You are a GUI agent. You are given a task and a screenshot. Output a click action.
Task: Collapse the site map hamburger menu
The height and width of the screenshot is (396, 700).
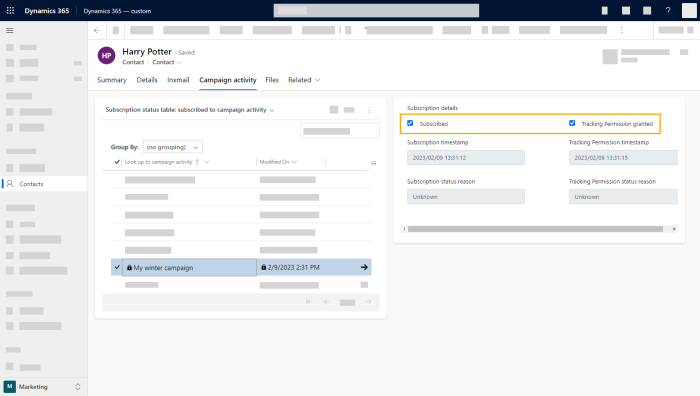(9, 30)
